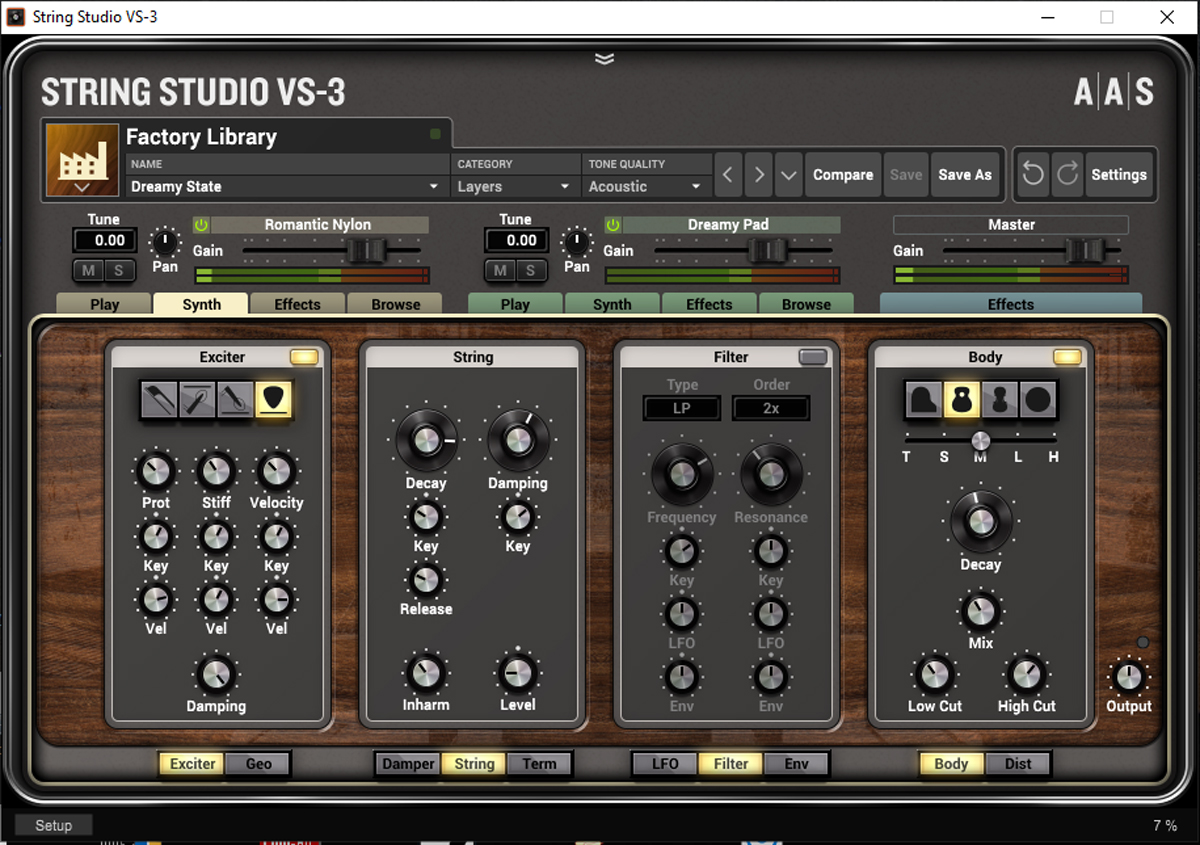The image size is (1200, 845).
Task: Click the Exciter Prot knob
Action: (155, 471)
